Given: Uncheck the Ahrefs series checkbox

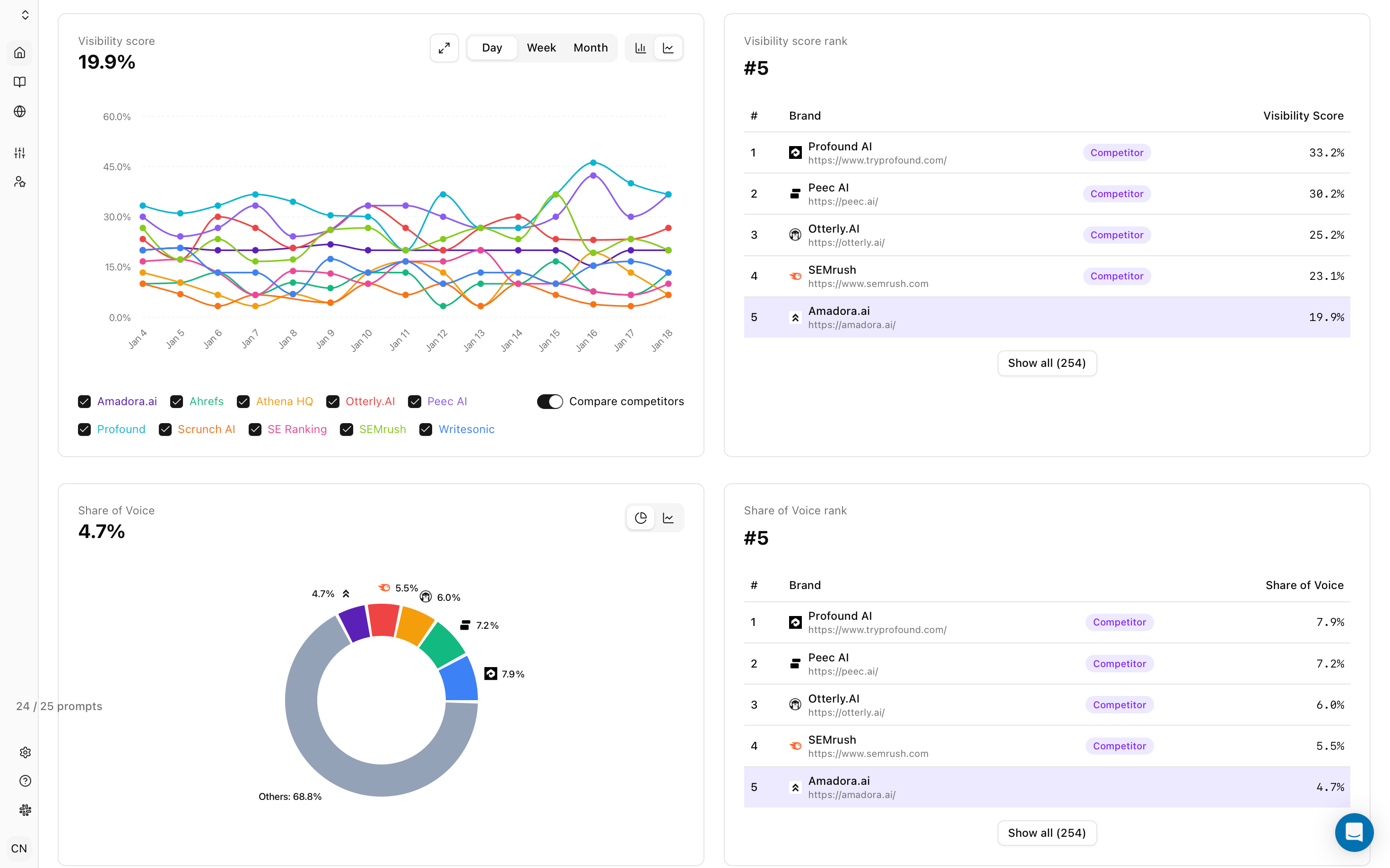Looking at the screenshot, I should pyautogui.click(x=177, y=402).
